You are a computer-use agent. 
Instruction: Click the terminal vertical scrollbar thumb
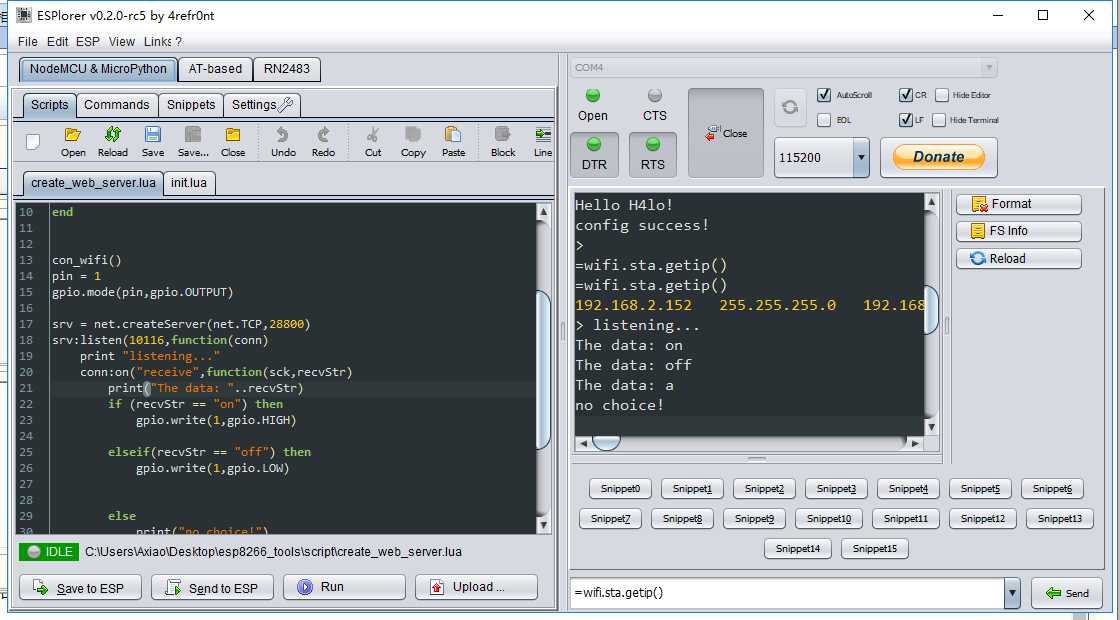coord(931,309)
